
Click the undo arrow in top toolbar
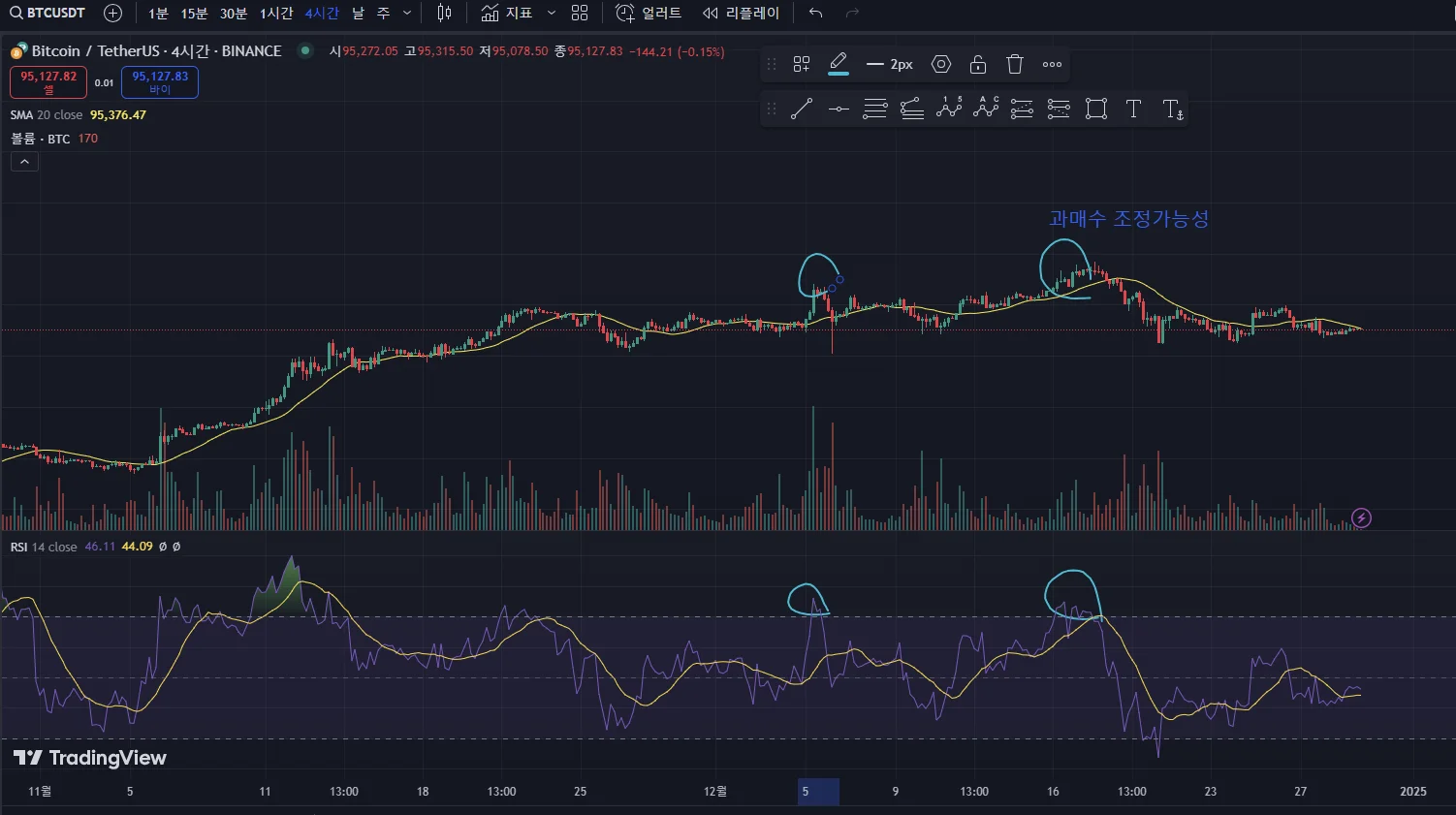point(815,14)
